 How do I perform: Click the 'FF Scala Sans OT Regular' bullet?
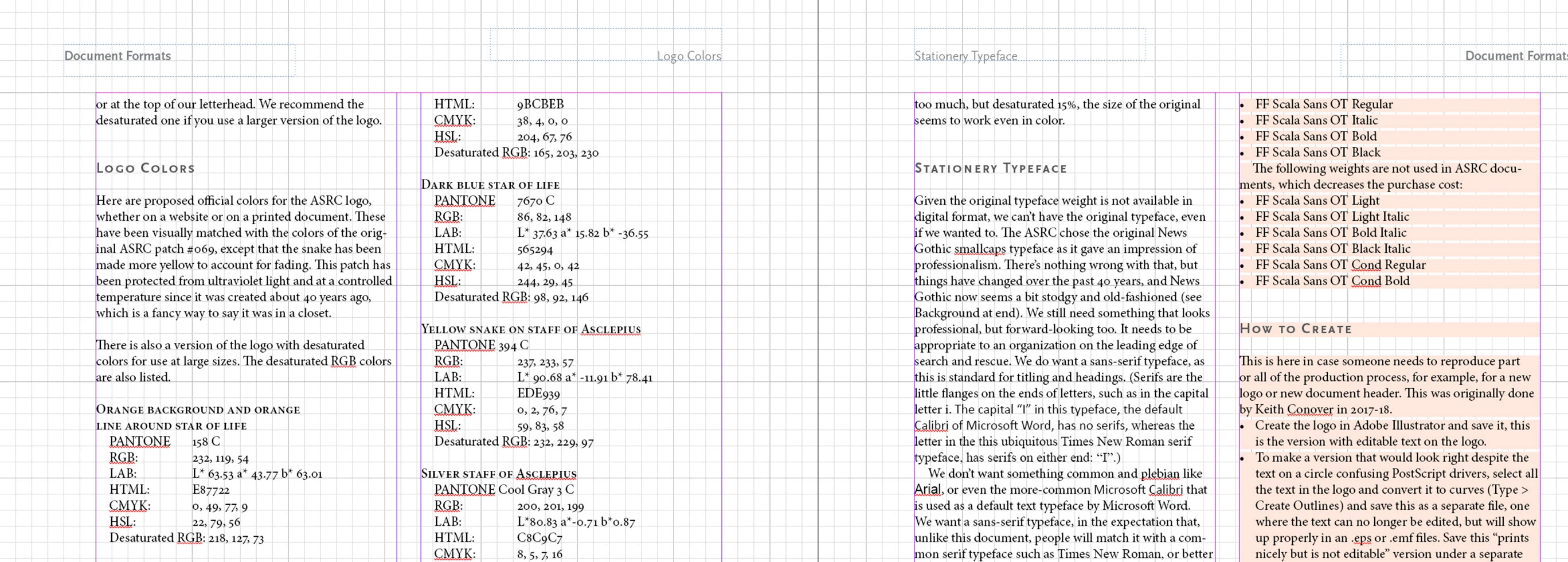click(x=1324, y=105)
